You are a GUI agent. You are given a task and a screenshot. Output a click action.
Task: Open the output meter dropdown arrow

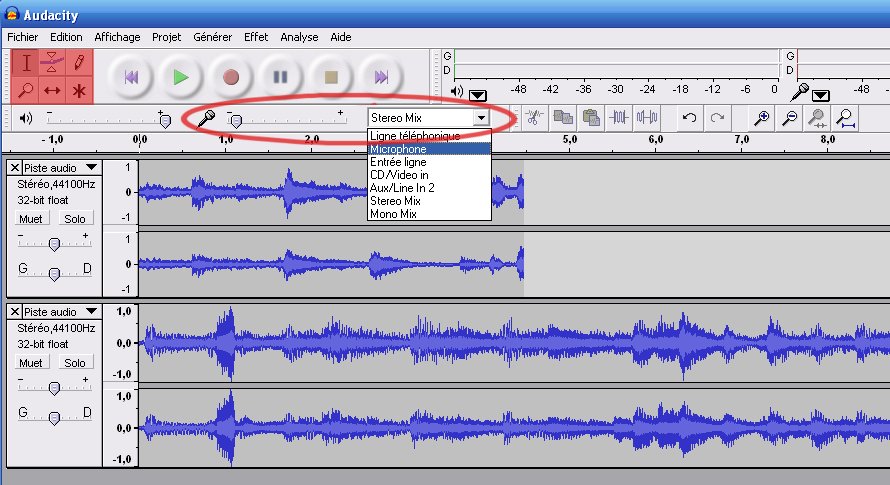point(477,95)
